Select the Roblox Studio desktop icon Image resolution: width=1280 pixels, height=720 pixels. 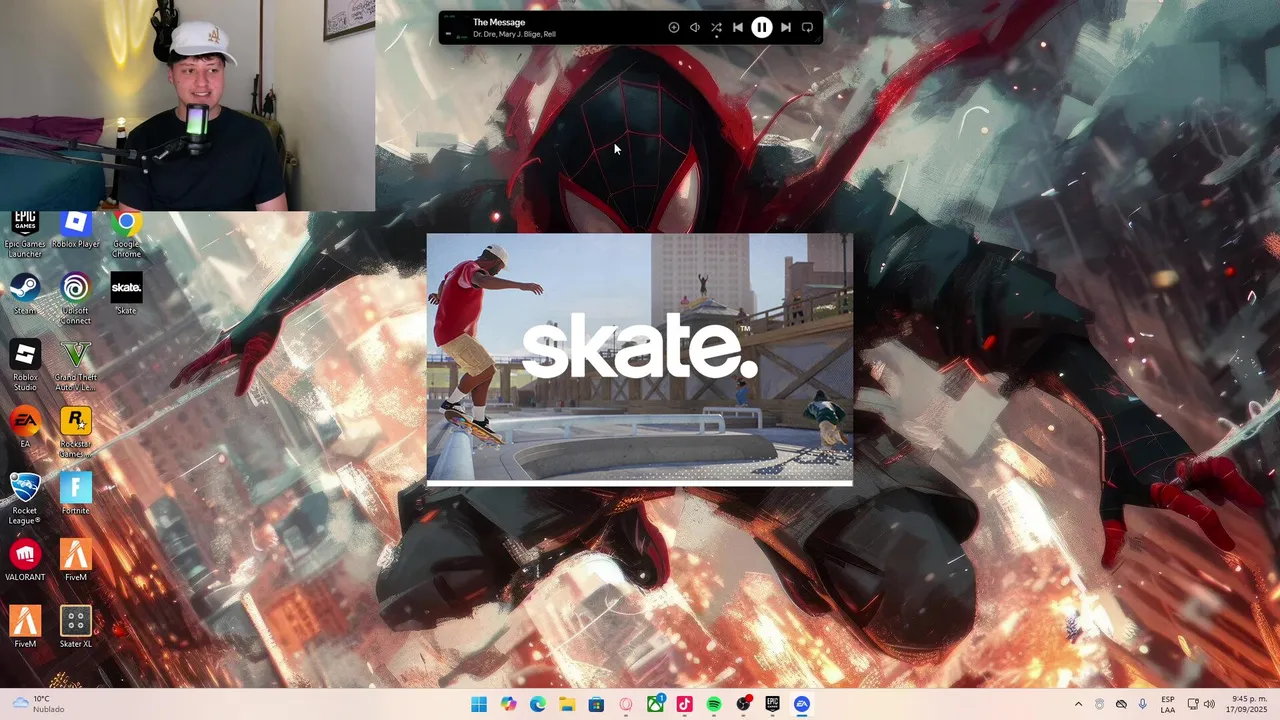[25, 364]
